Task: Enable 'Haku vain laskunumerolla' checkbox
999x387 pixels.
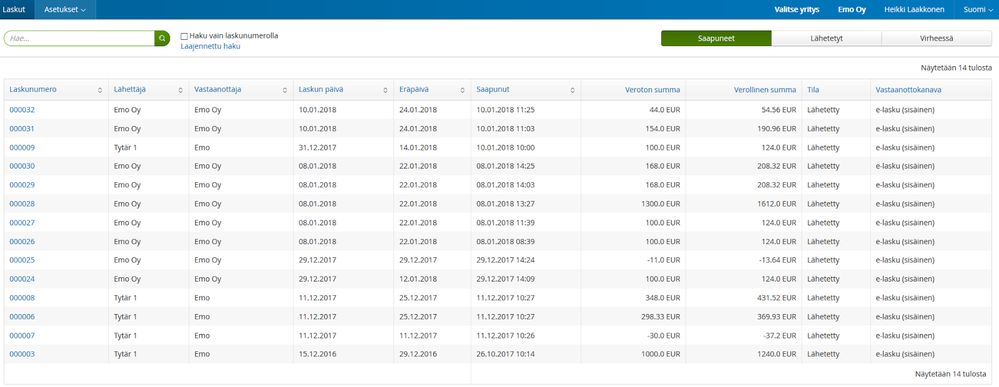Action: [x=184, y=36]
